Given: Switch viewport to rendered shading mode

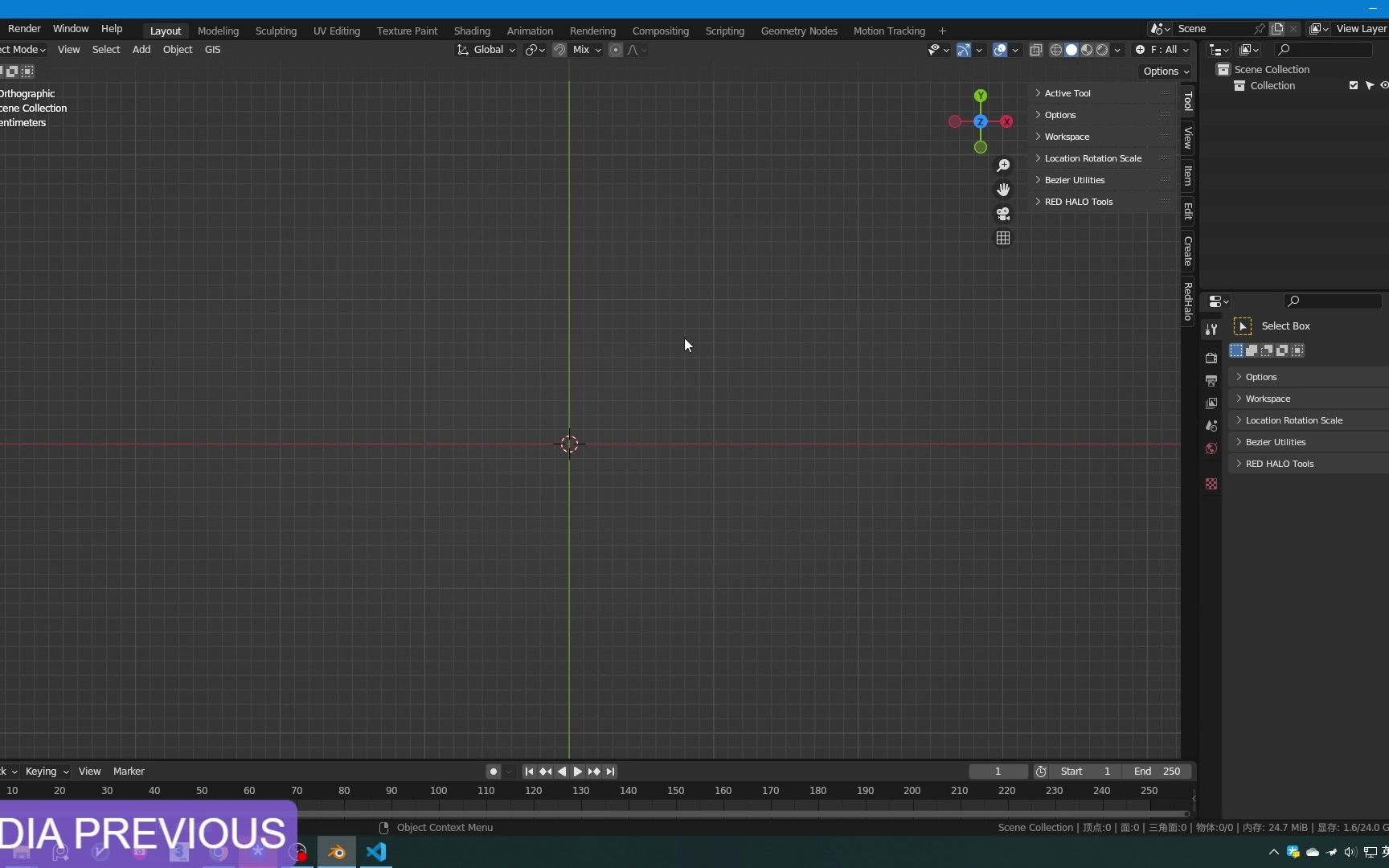Looking at the screenshot, I should tap(1102, 50).
